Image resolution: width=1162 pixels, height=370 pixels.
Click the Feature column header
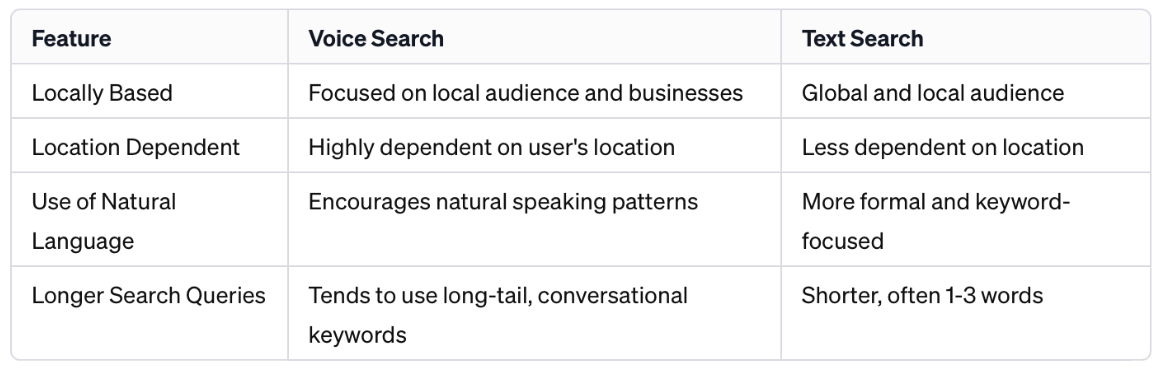[x=71, y=39]
